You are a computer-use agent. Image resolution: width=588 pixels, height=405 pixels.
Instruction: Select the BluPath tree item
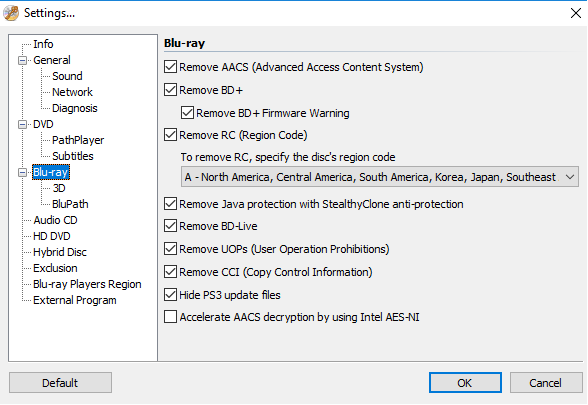pyautogui.click(x=70, y=204)
